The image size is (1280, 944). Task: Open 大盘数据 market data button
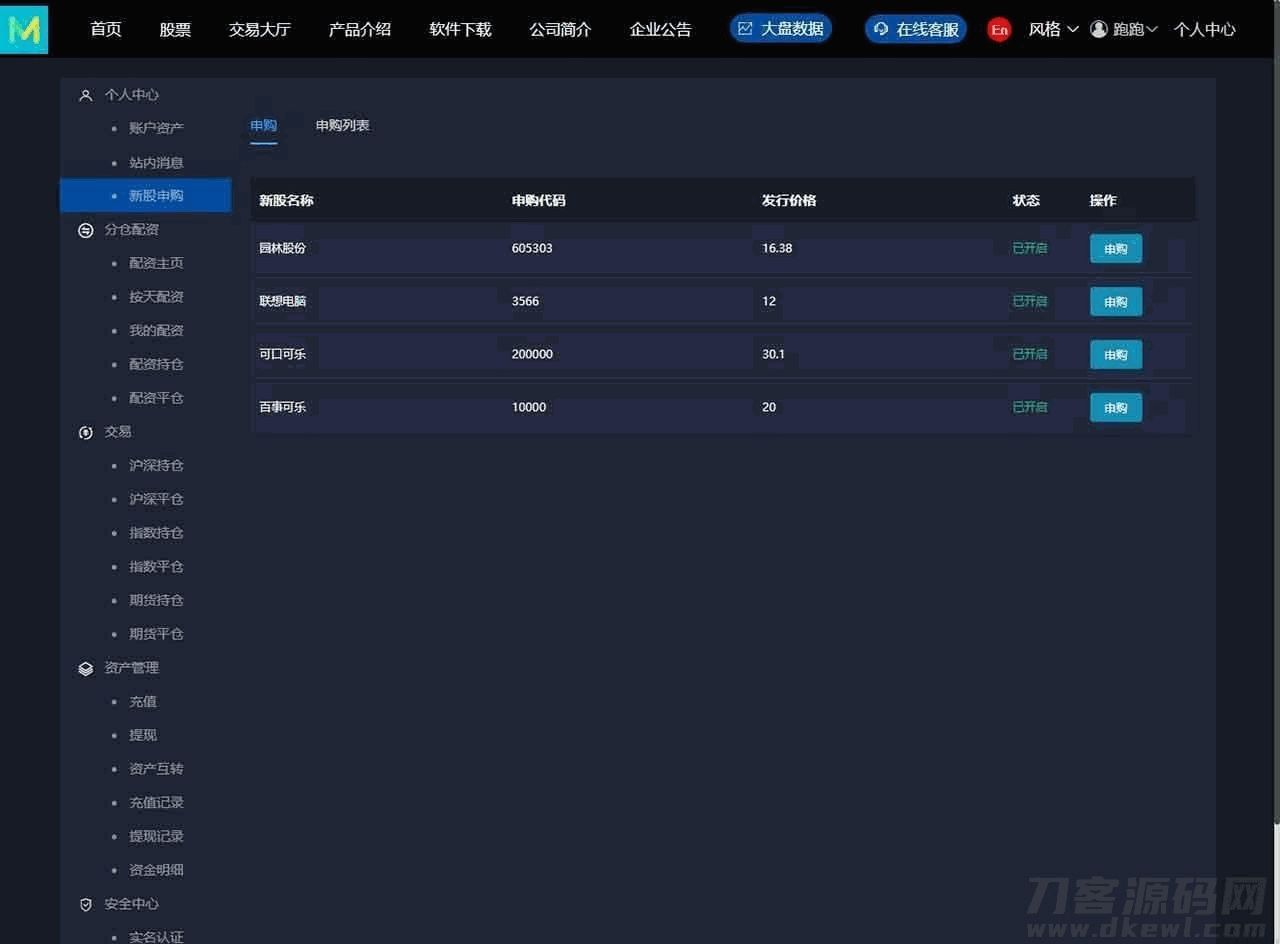pyautogui.click(x=781, y=29)
